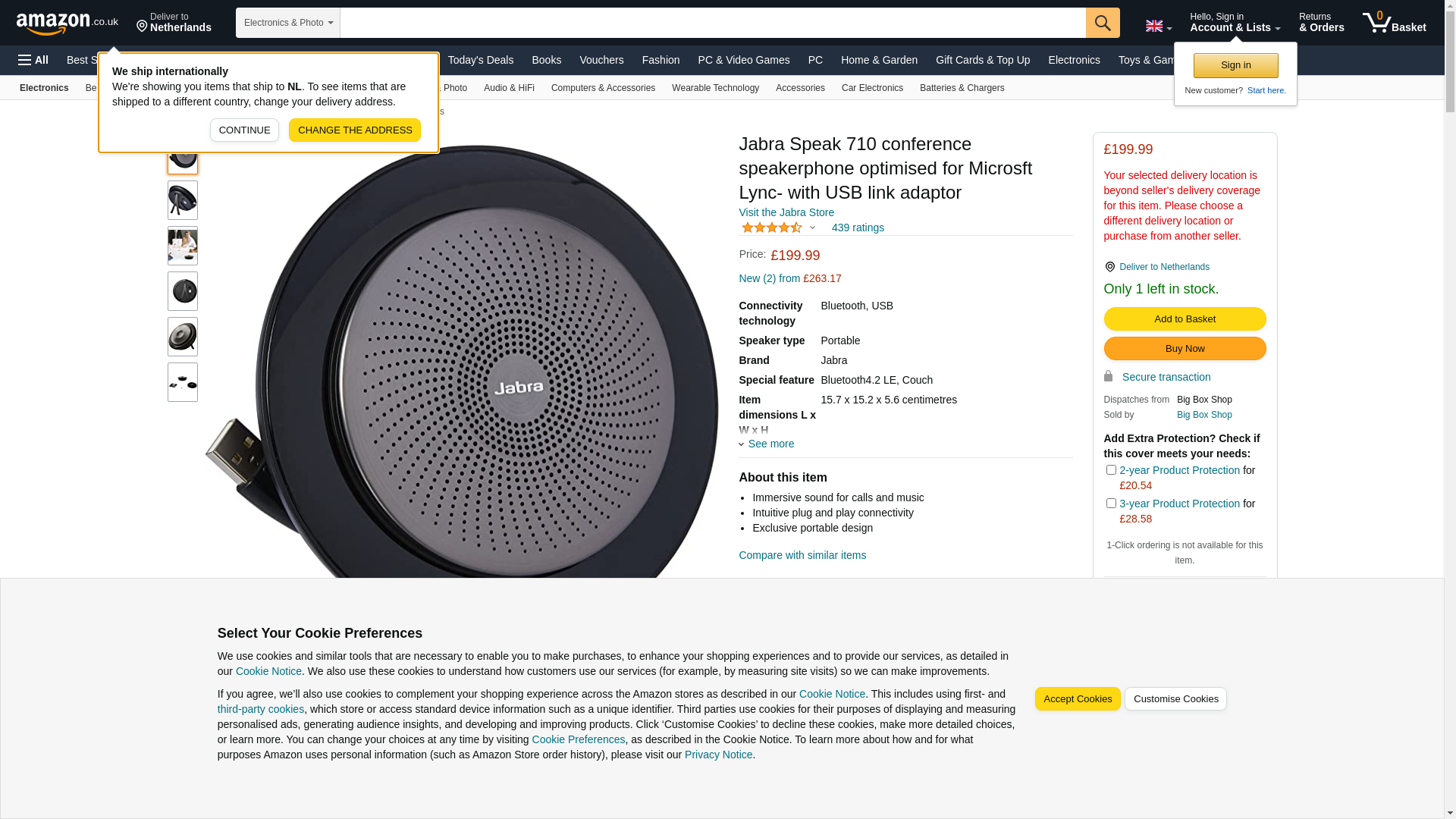The height and width of the screenshot is (819, 1456).
Task: Expand the Electronics & Photo search category dropdown
Action: 288,23
